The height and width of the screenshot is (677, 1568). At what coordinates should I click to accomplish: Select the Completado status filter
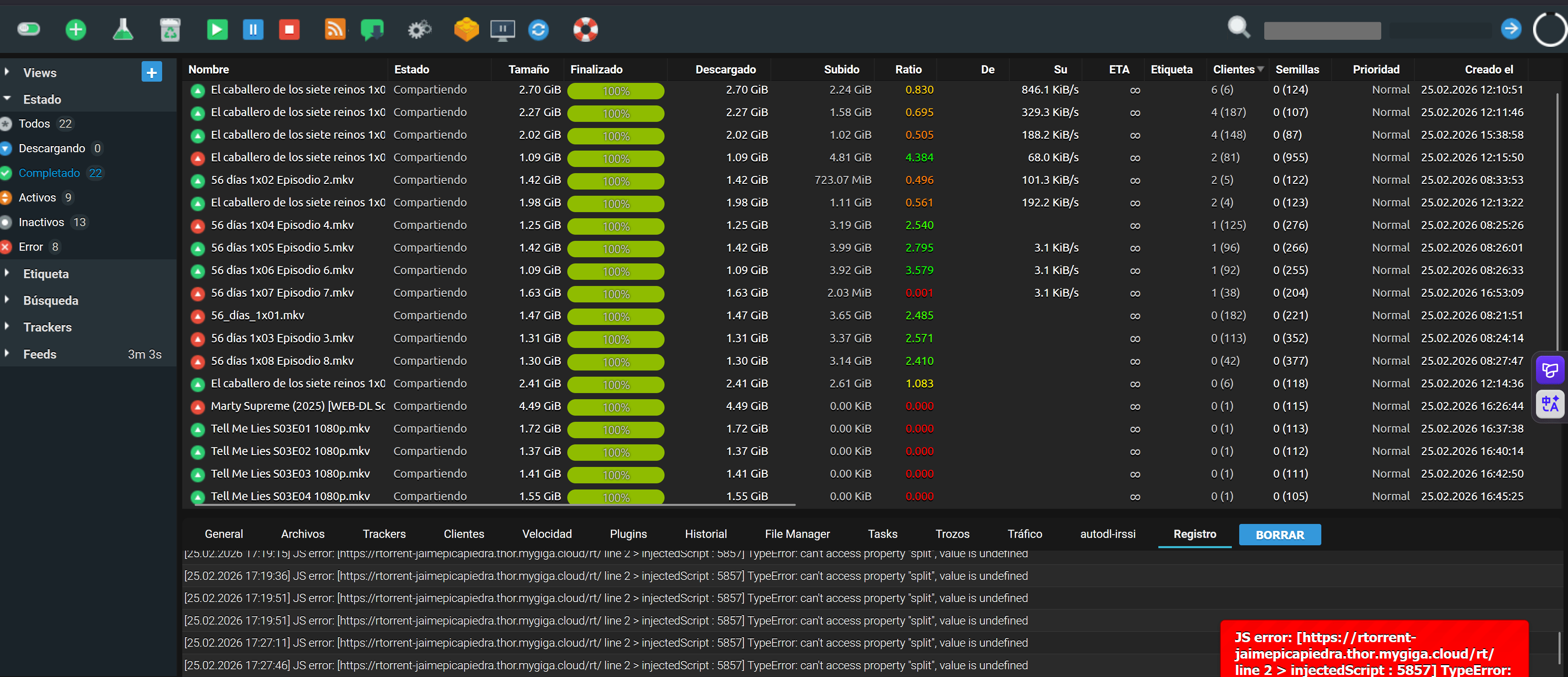(49, 174)
